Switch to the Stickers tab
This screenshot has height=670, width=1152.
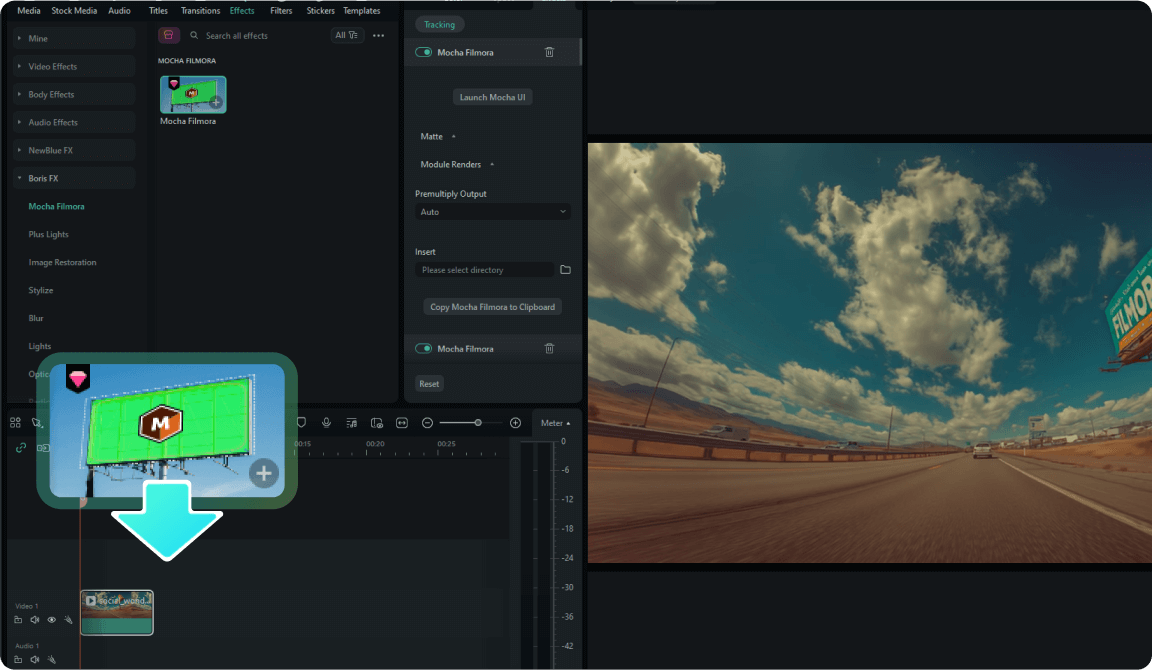point(320,10)
